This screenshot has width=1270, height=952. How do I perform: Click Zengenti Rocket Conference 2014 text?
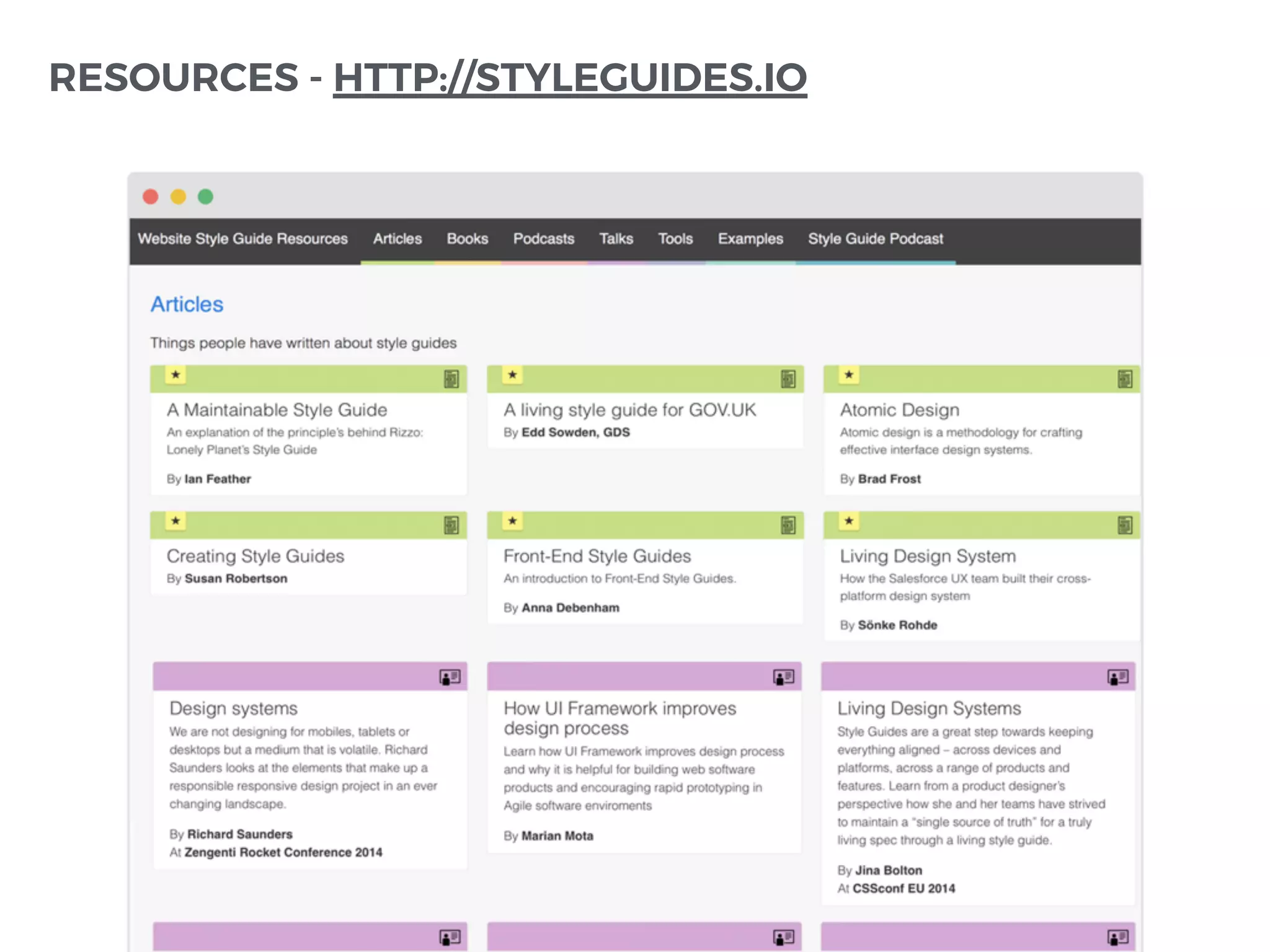(283, 853)
